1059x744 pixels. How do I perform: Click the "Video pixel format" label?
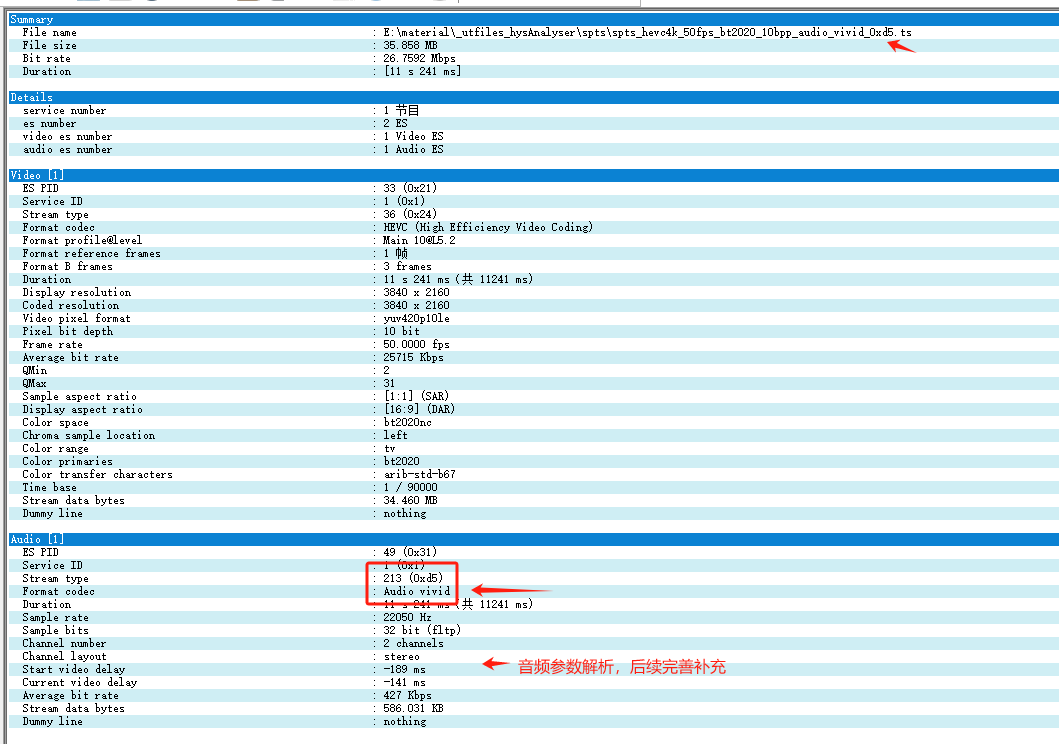pos(76,319)
